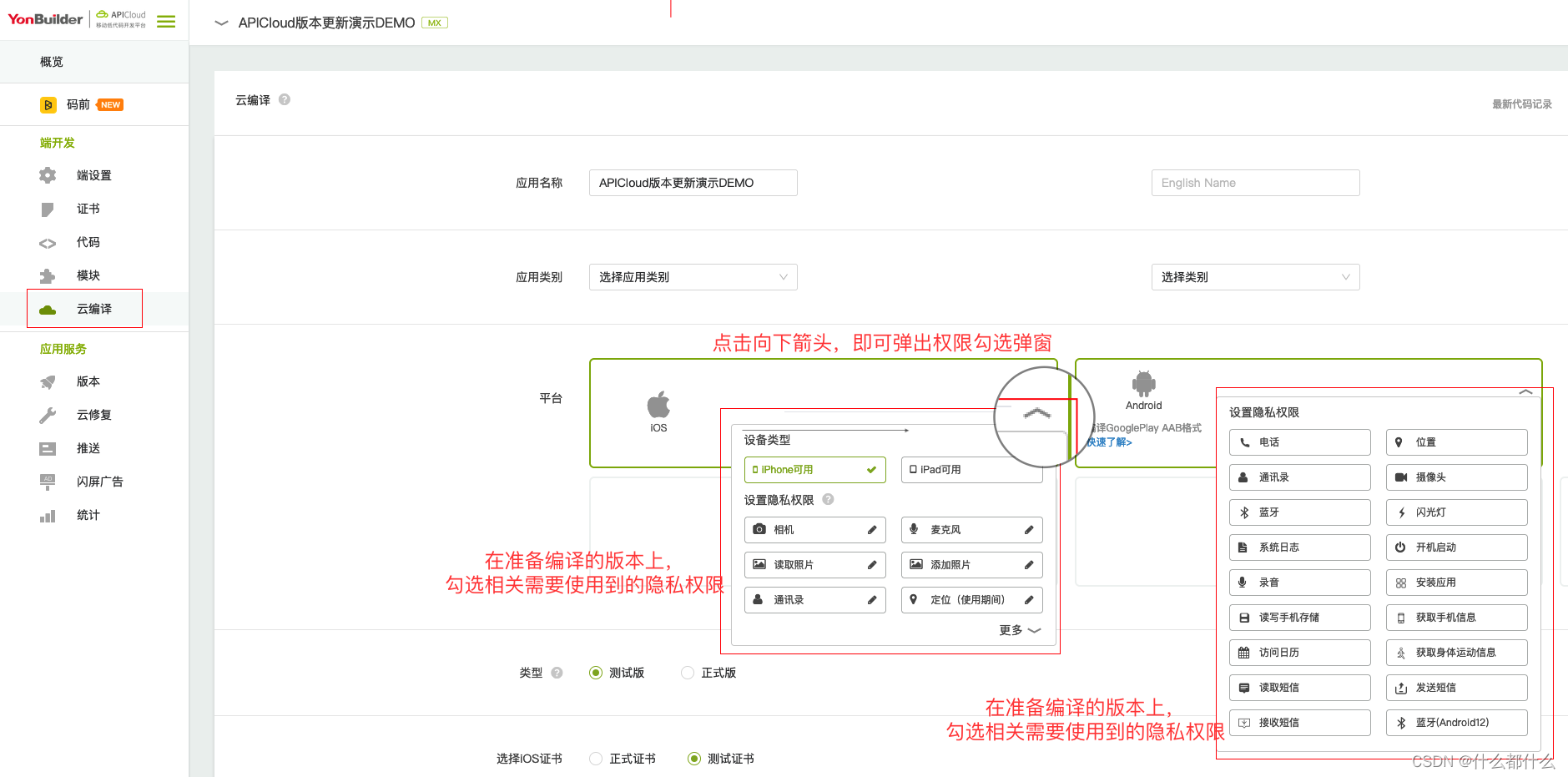Edit the 添加照片 permission pencil icon
The width and height of the screenshot is (1568, 777).
tap(1029, 565)
